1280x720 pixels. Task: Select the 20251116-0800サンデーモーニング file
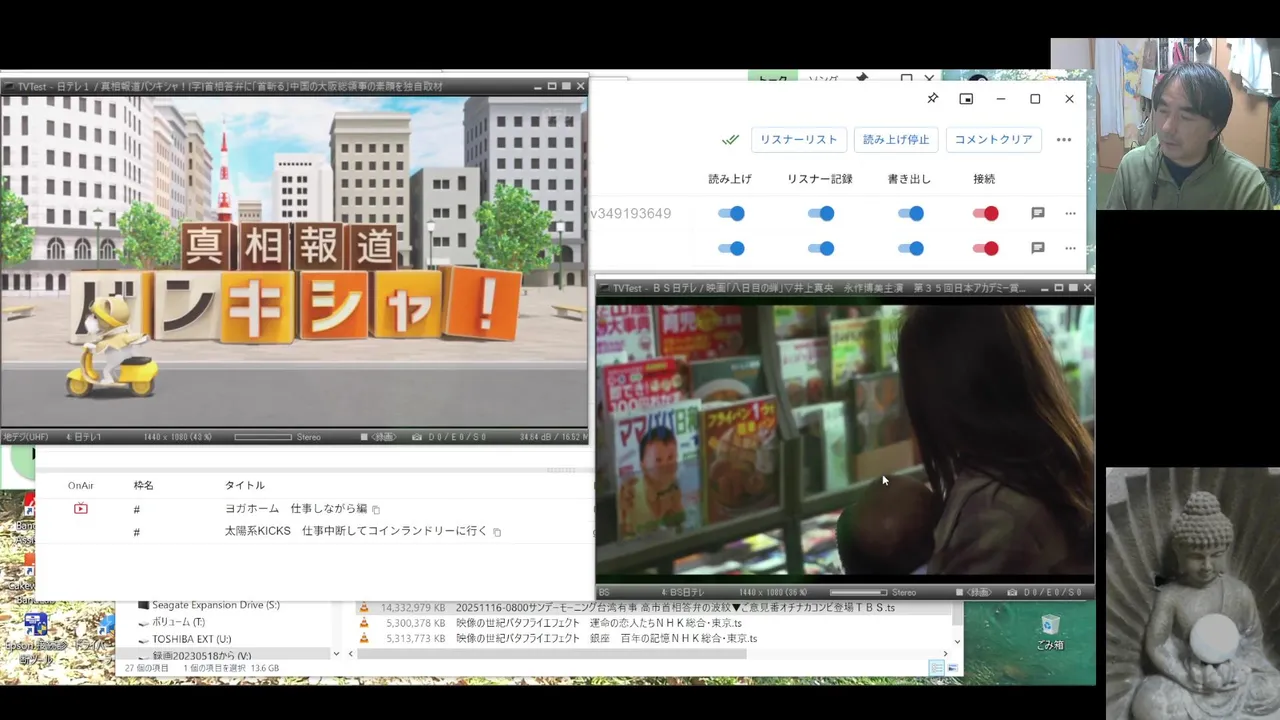[675, 607]
